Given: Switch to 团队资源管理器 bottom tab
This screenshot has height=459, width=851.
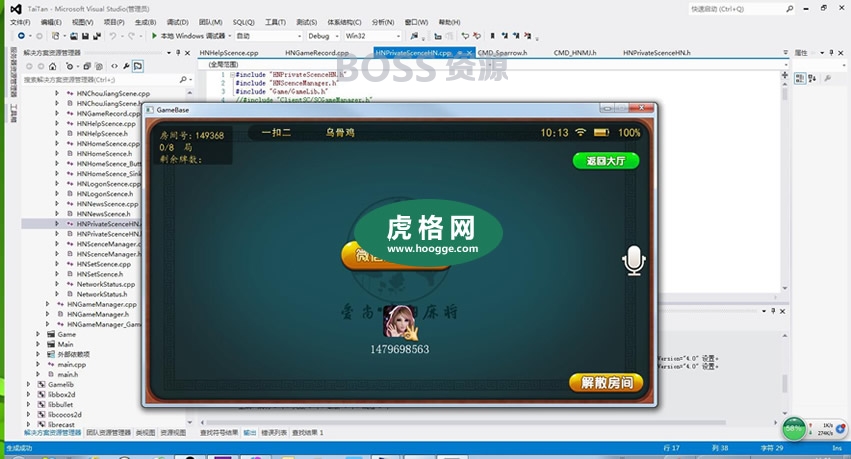Looking at the screenshot, I should click(109, 432).
